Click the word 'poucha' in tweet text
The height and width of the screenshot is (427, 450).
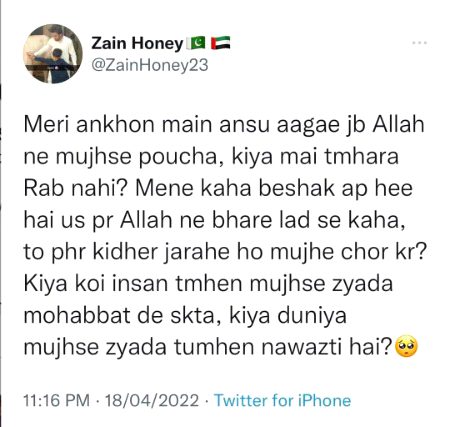(178, 157)
